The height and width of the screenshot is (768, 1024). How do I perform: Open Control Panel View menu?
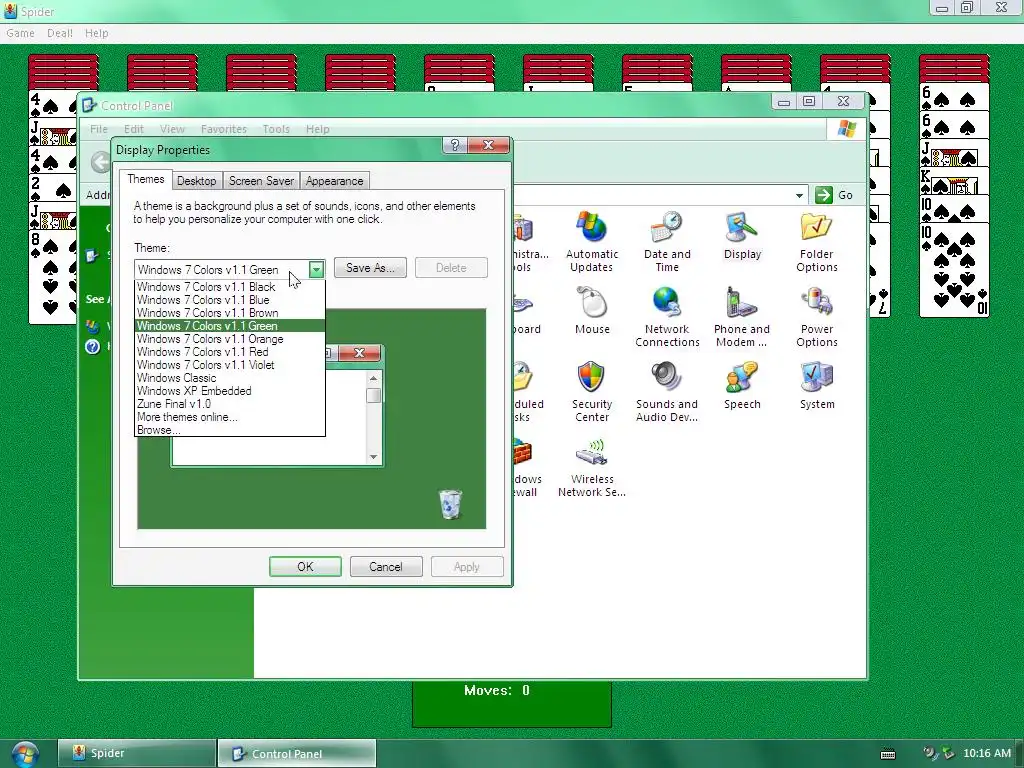point(172,129)
